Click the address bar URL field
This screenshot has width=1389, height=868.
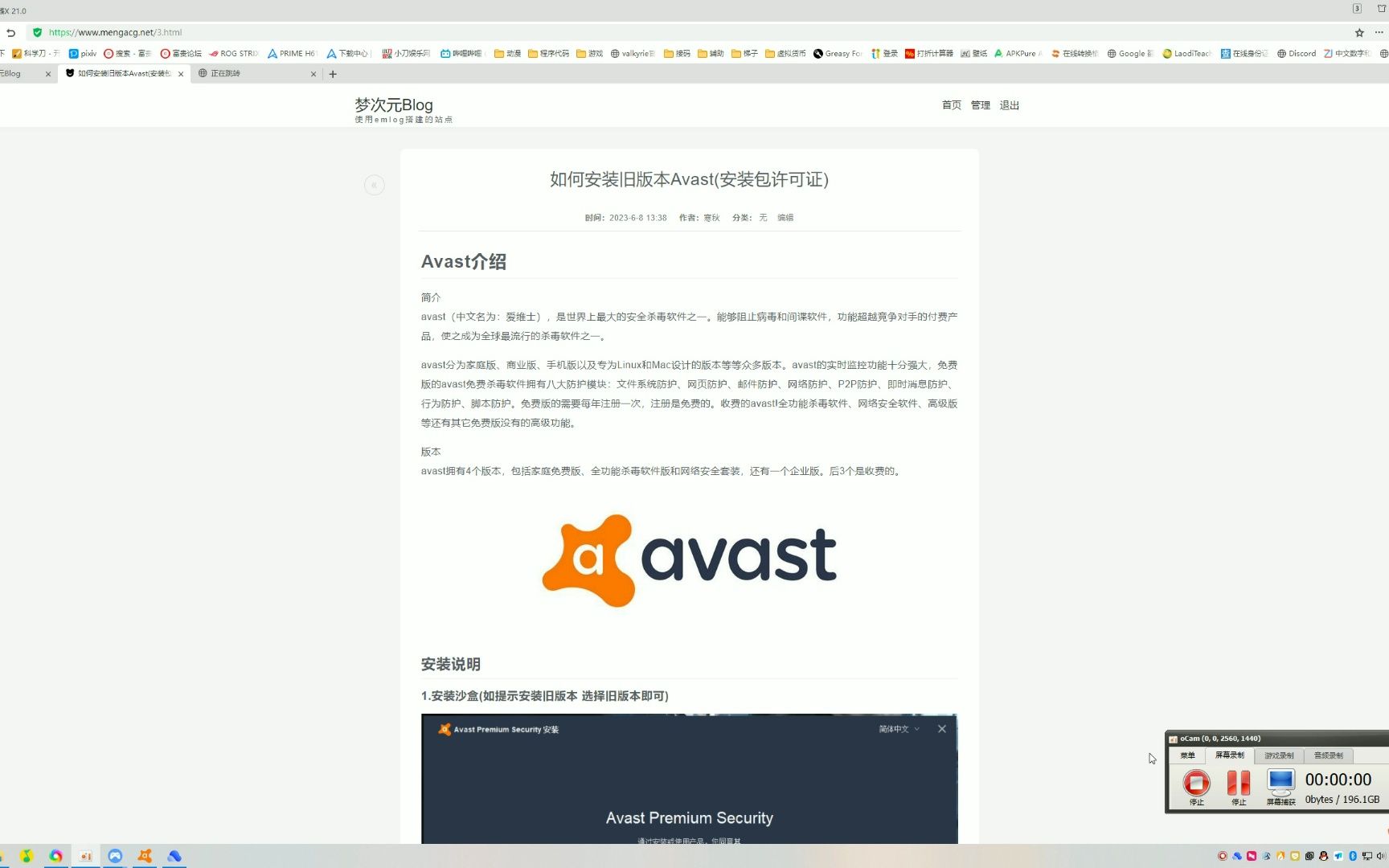click(691, 33)
